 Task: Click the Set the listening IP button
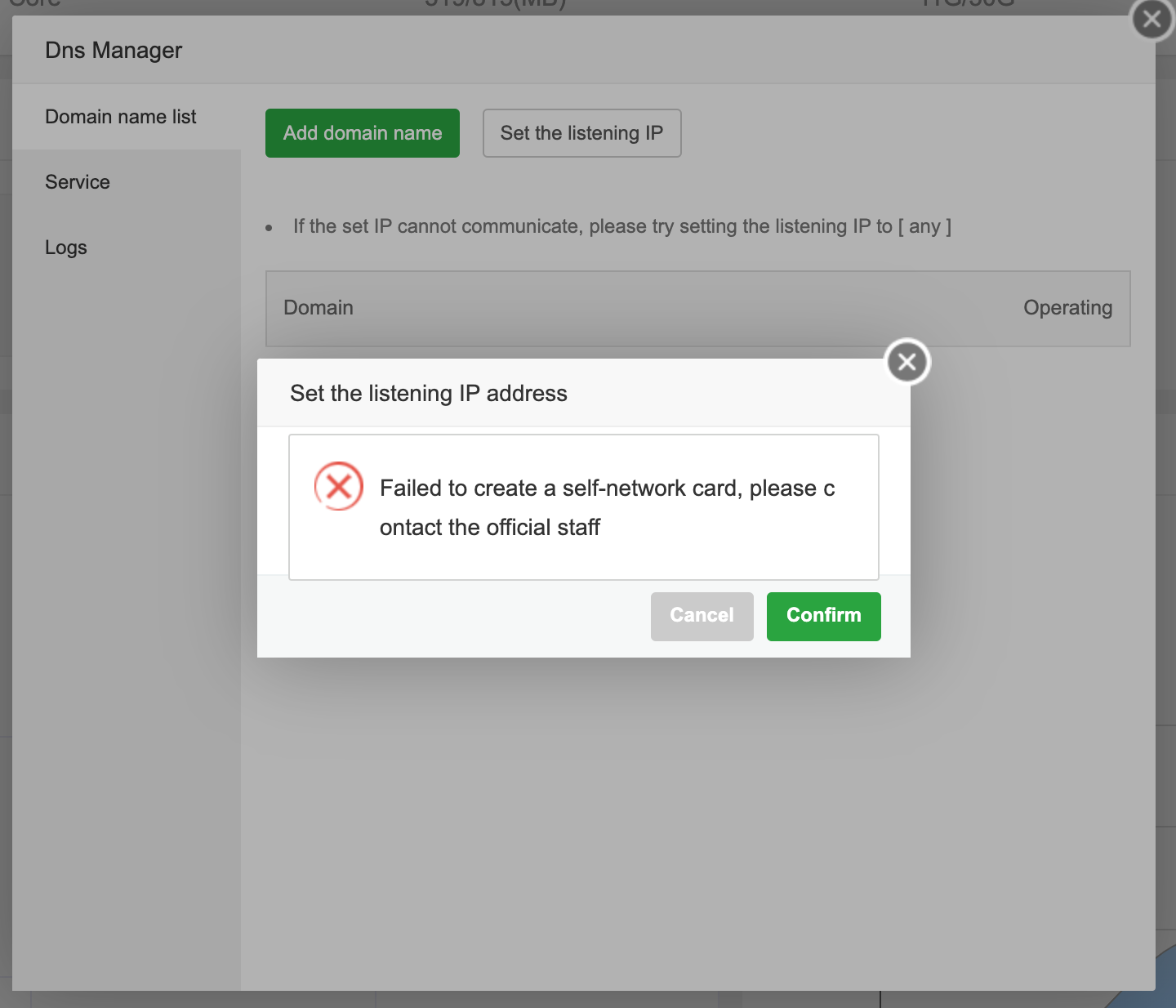click(581, 133)
